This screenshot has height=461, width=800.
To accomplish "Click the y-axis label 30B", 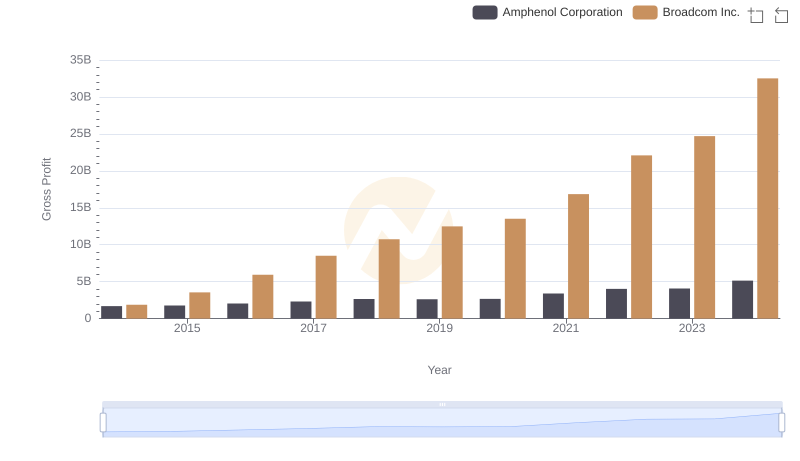I will (x=81, y=97).
